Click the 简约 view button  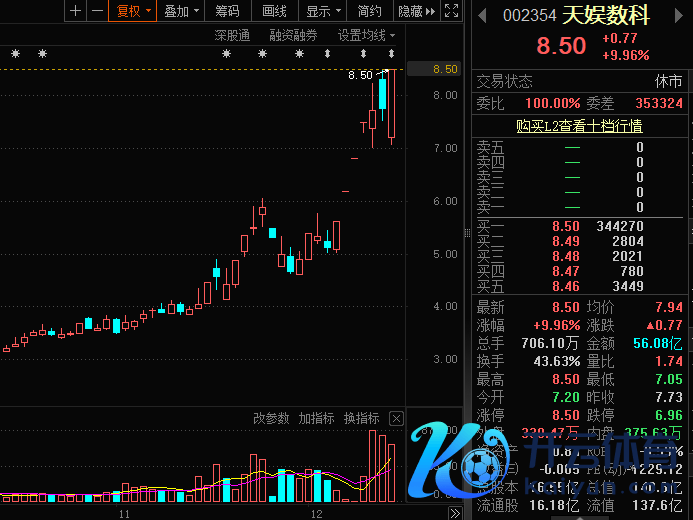369,11
